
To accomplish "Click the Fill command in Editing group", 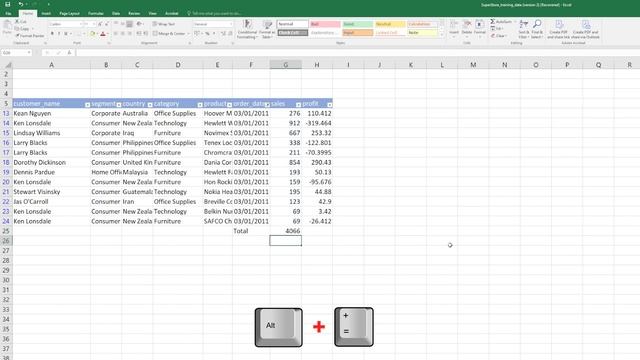I will [497, 29].
